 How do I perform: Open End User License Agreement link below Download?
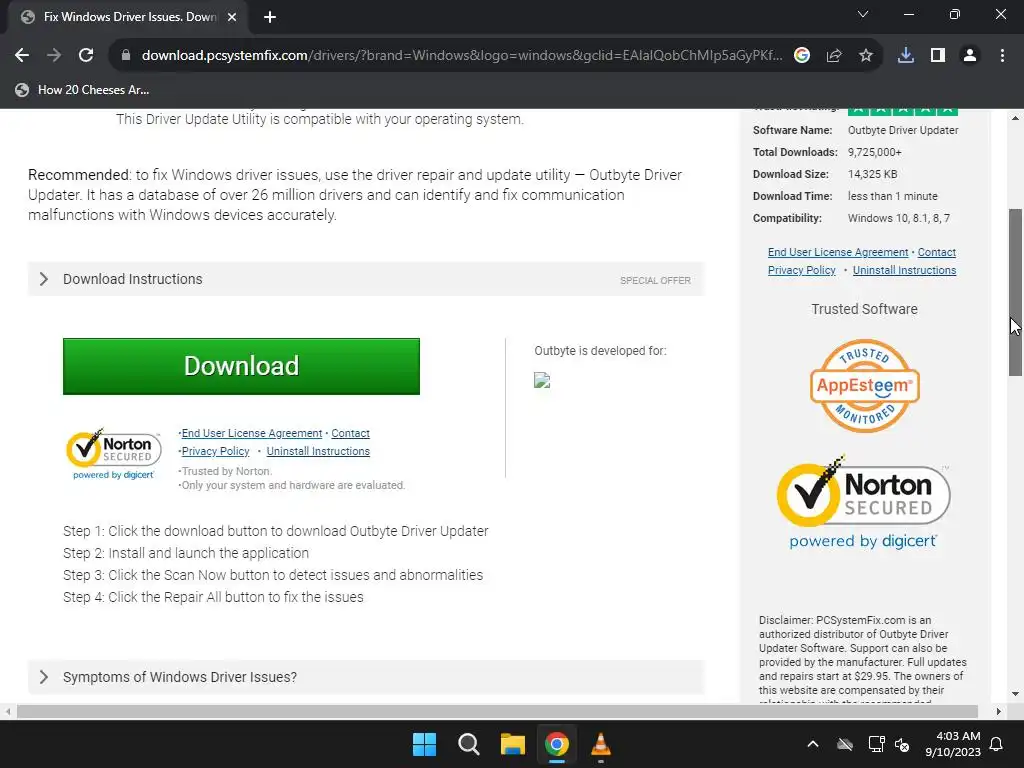pos(251,433)
